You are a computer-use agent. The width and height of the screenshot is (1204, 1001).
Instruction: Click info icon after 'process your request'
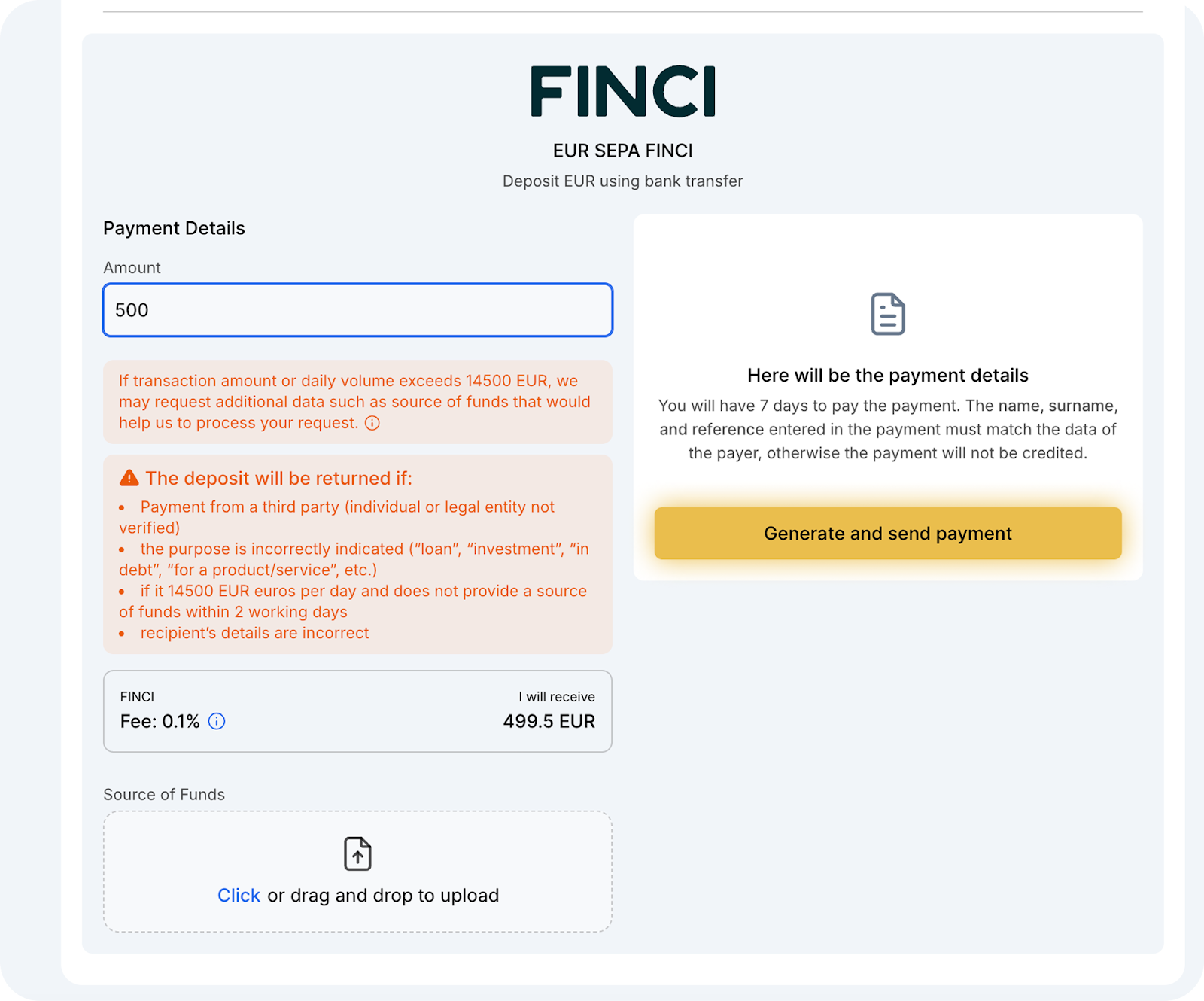(x=372, y=423)
